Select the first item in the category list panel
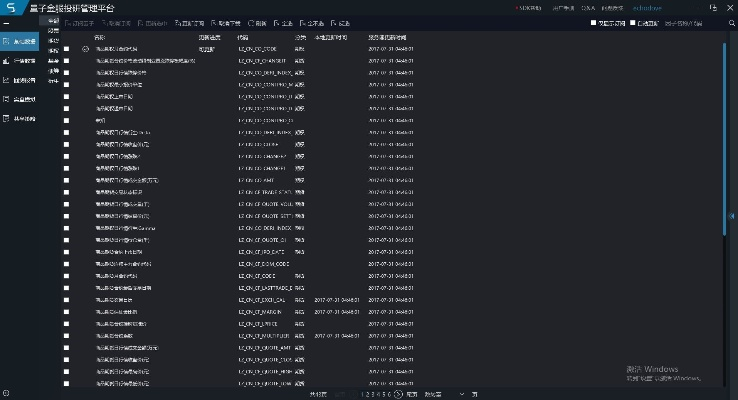This screenshot has width=738, height=400. point(54,20)
